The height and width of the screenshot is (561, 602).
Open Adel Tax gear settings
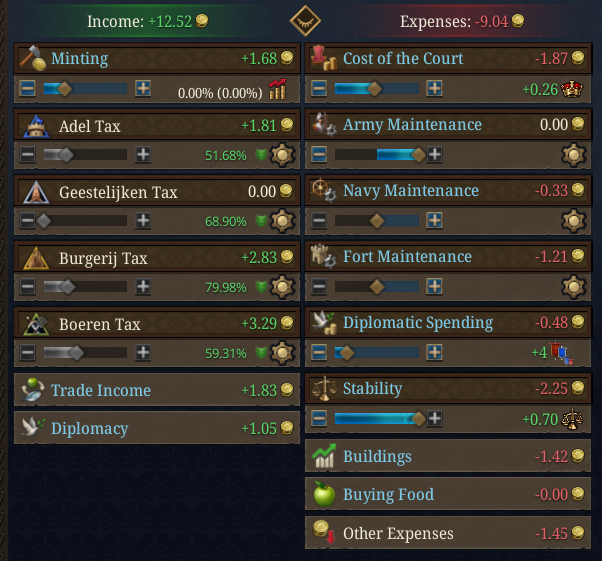coord(283,155)
